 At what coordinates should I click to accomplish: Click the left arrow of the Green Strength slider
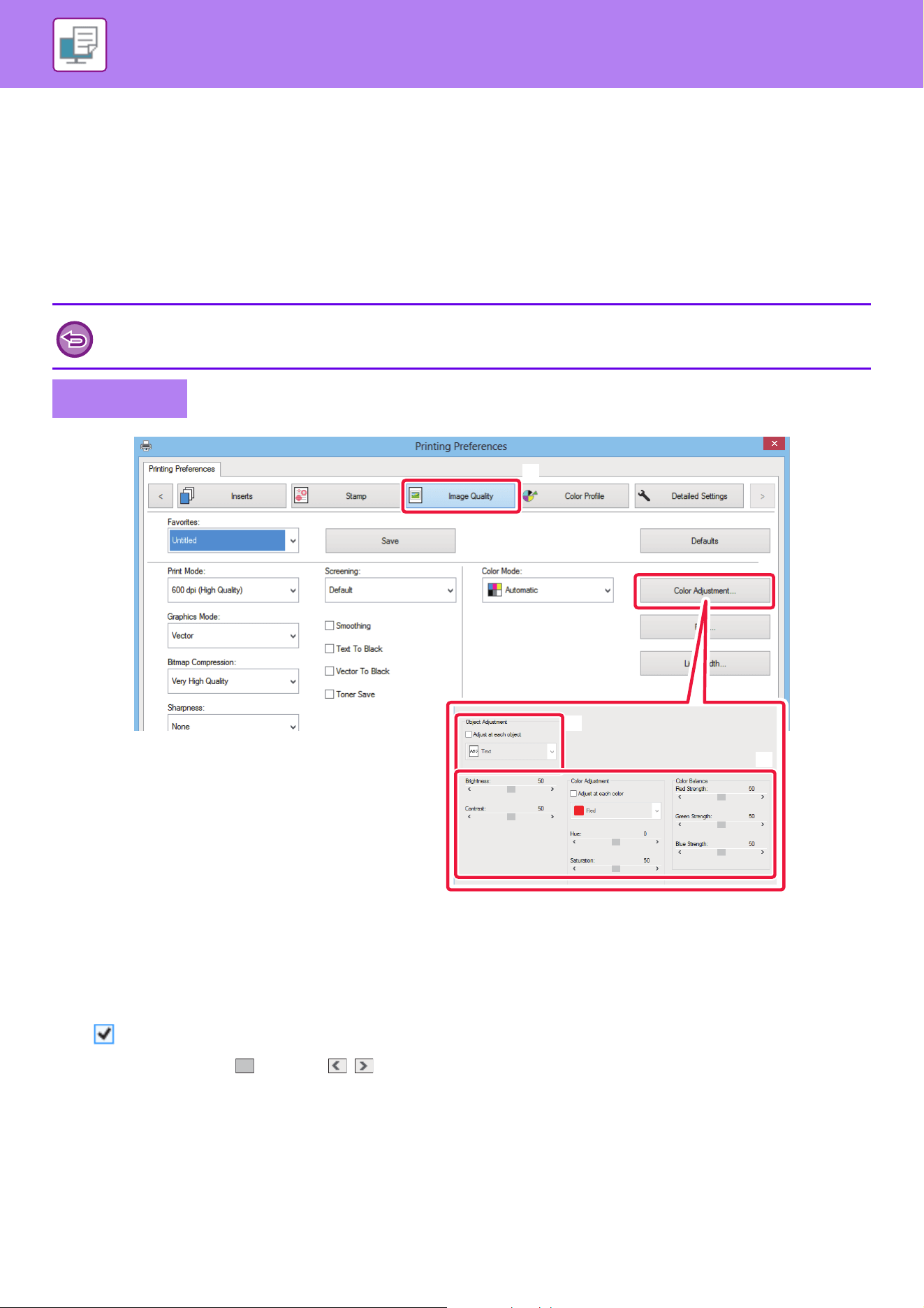coord(680,824)
